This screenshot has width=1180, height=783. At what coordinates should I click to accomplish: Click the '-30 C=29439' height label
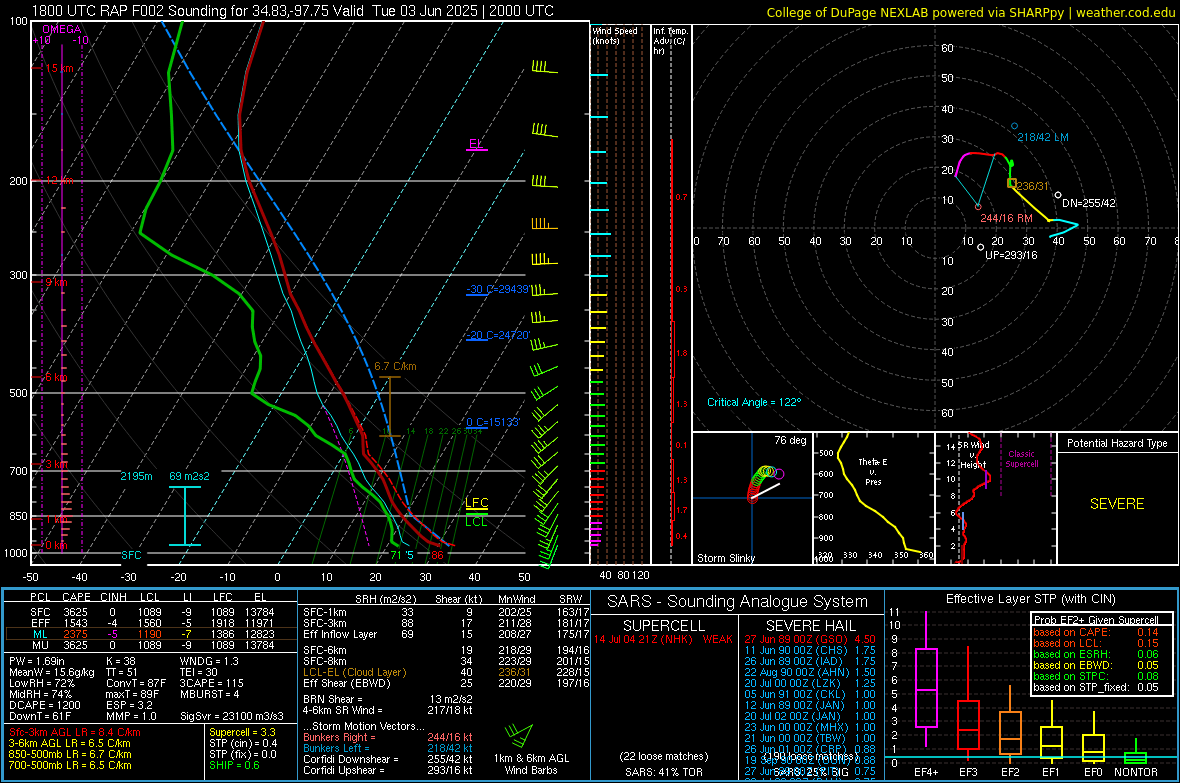tap(497, 289)
